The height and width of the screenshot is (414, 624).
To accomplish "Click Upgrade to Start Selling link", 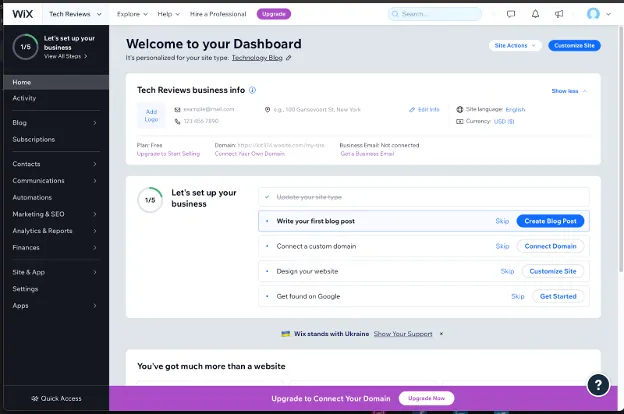I will coord(168,154).
